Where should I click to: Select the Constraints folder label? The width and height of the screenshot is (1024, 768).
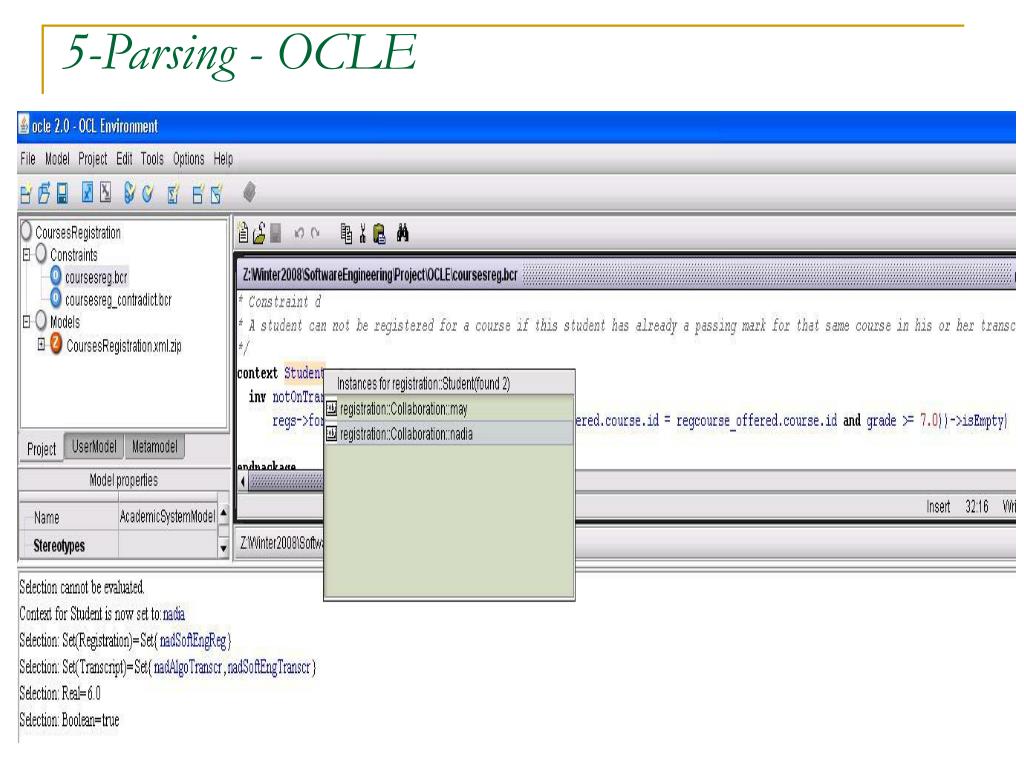pyautogui.click(x=73, y=254)
